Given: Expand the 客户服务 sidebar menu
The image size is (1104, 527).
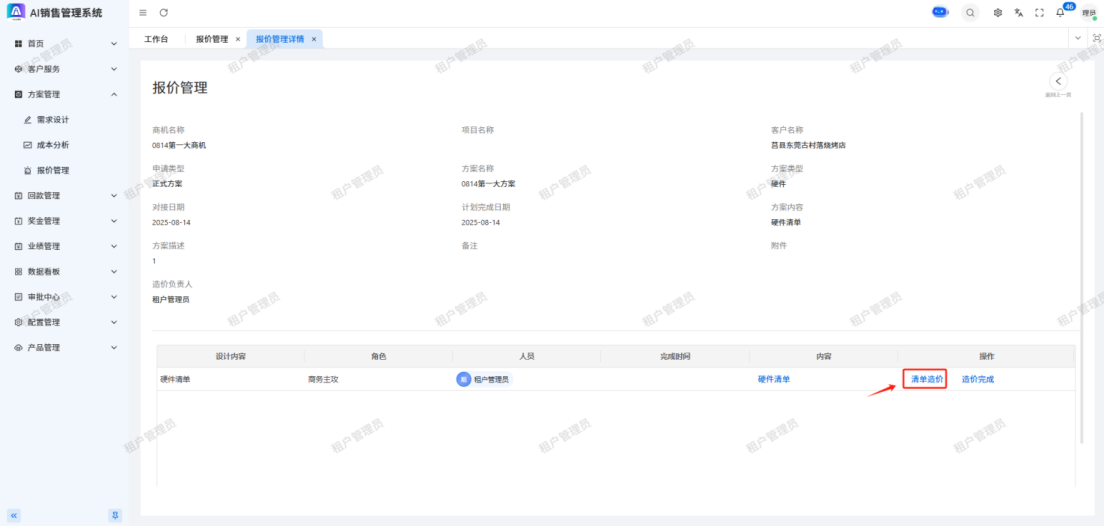Looking at the screenshot, I should [x=65, y=69].
